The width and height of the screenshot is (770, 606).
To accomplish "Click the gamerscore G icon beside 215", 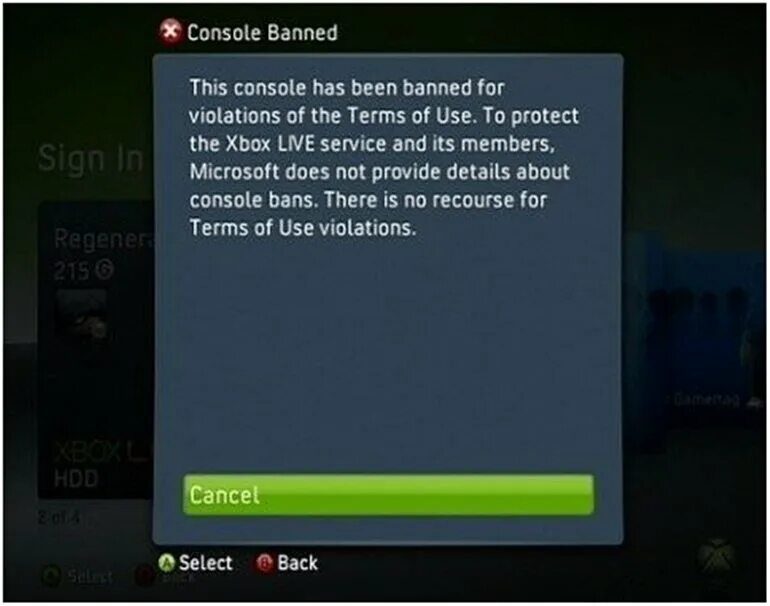I will (104, 270).
